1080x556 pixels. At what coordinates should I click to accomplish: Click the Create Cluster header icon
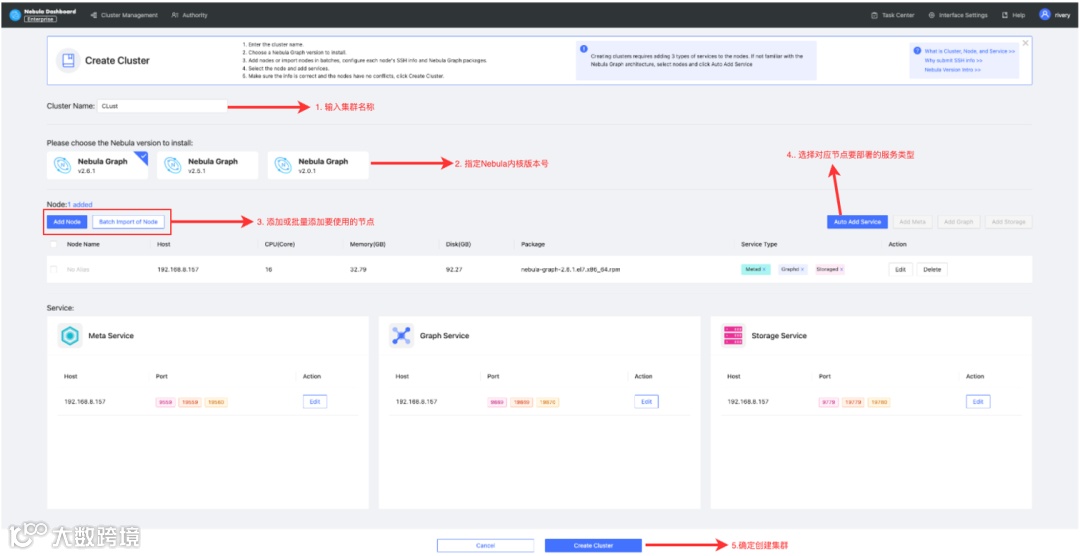click(68, 61)
